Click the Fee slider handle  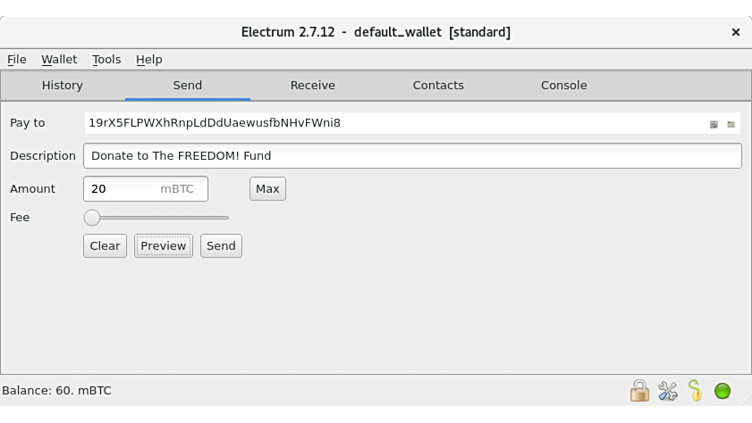(92, 217)
